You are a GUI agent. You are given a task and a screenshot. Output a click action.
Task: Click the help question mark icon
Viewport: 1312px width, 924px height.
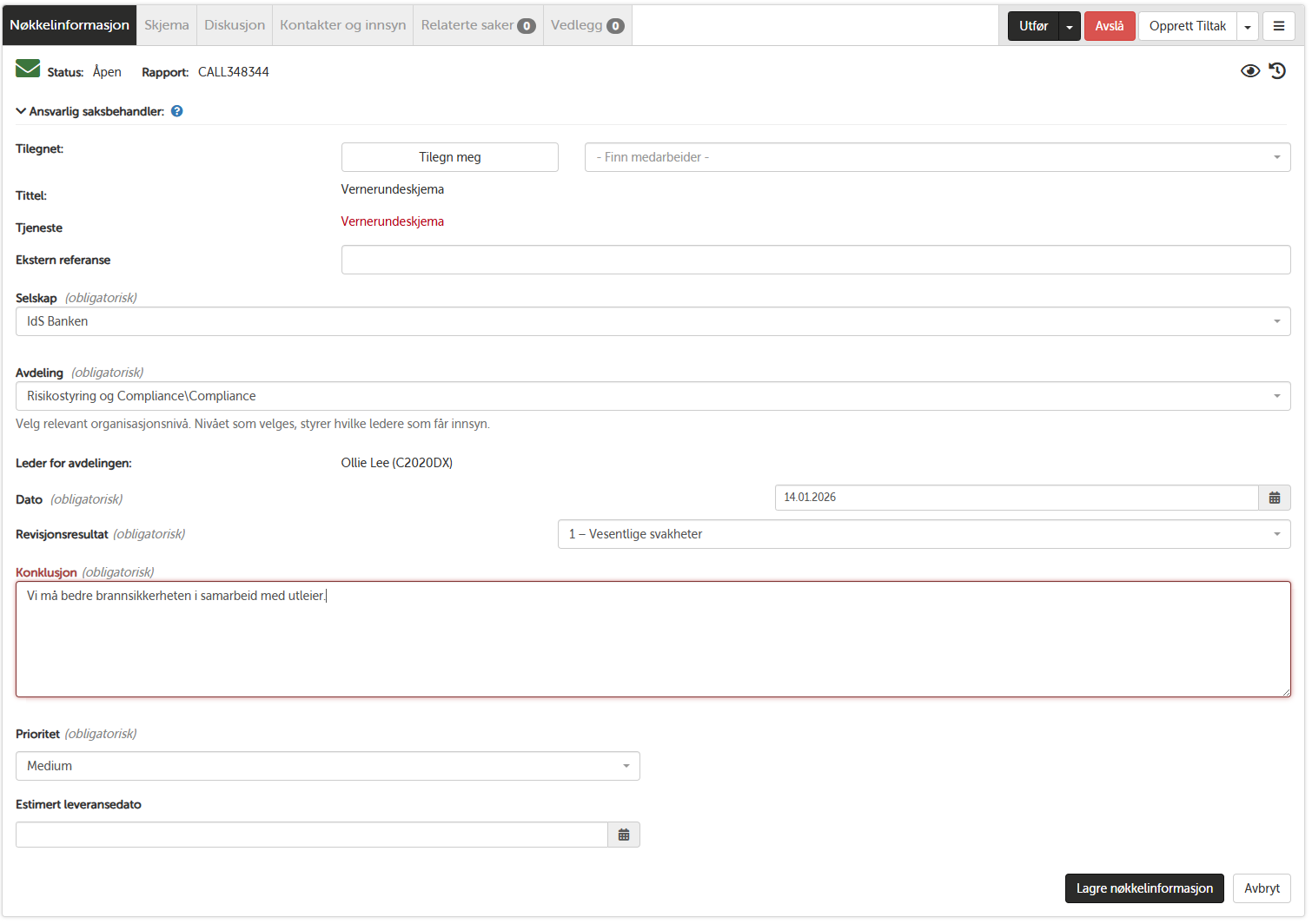click(177, 111)
